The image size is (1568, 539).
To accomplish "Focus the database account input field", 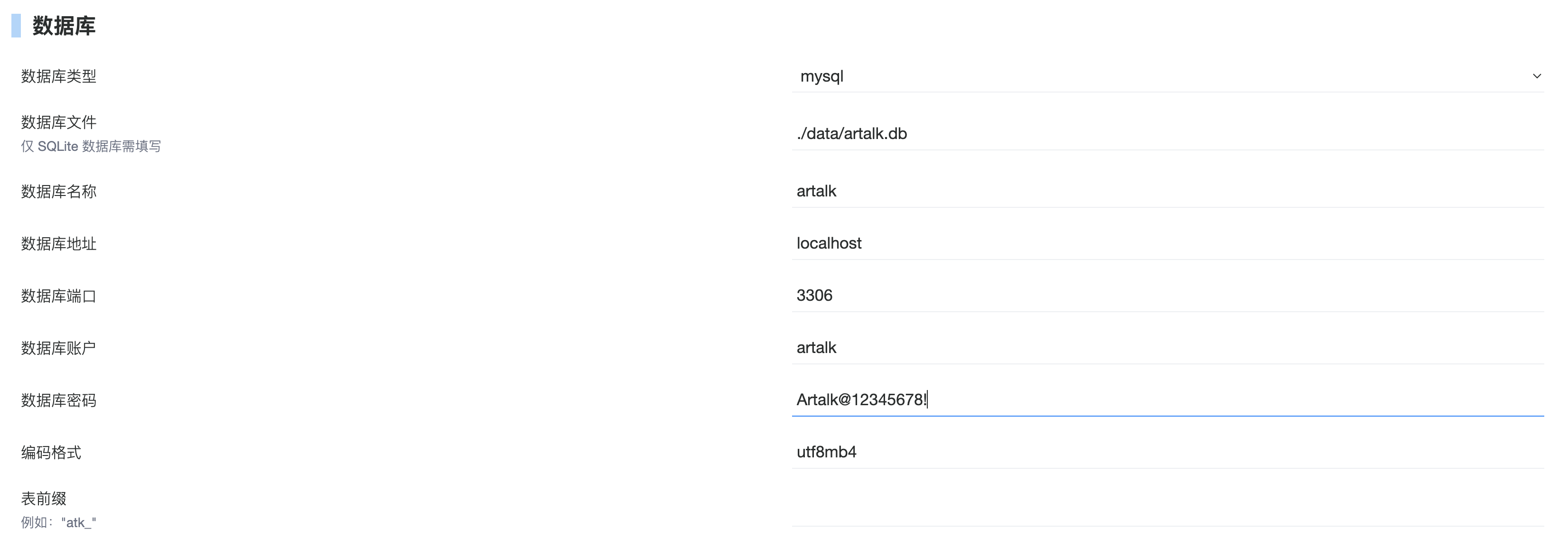I will pos(1157,347).
